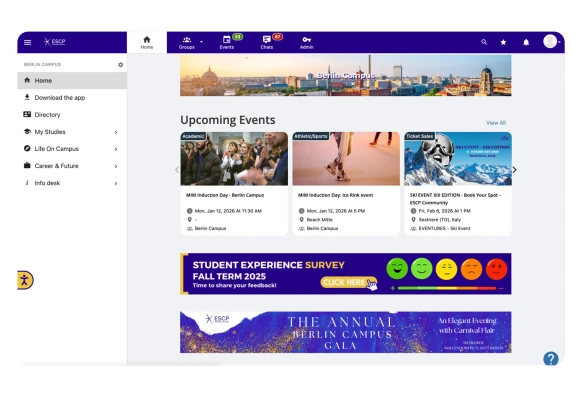580x398 pixels.
Task: Expand the My Studies chevron
Action: pos(116,132)
